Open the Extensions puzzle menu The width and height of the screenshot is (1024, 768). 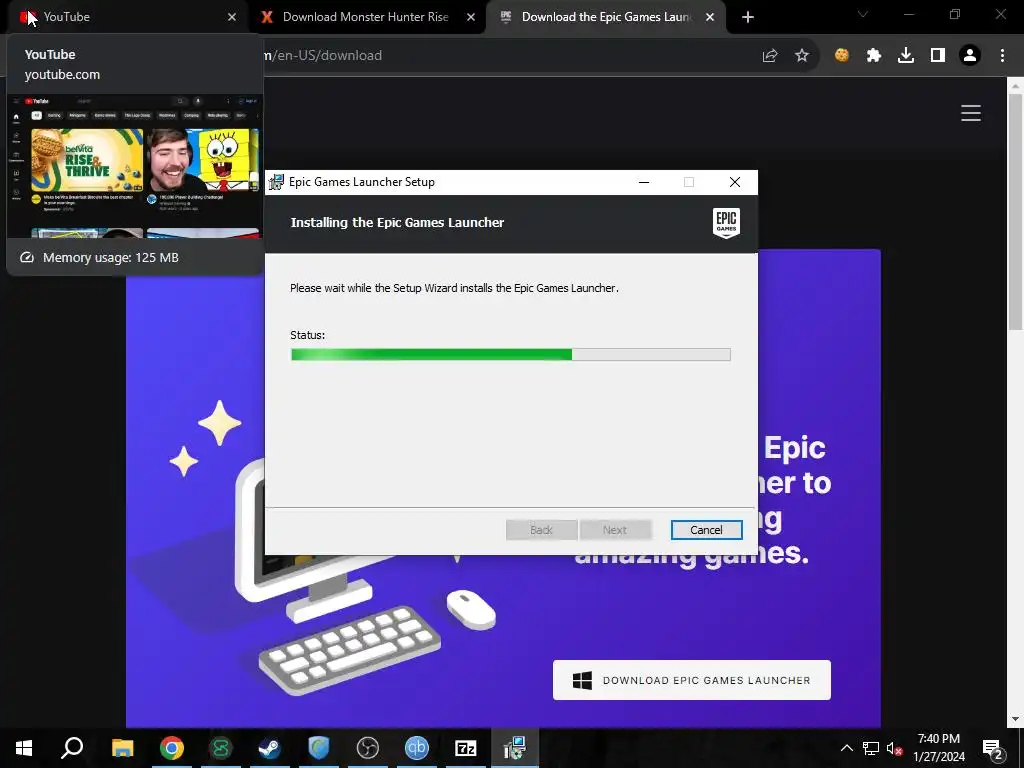874,56
